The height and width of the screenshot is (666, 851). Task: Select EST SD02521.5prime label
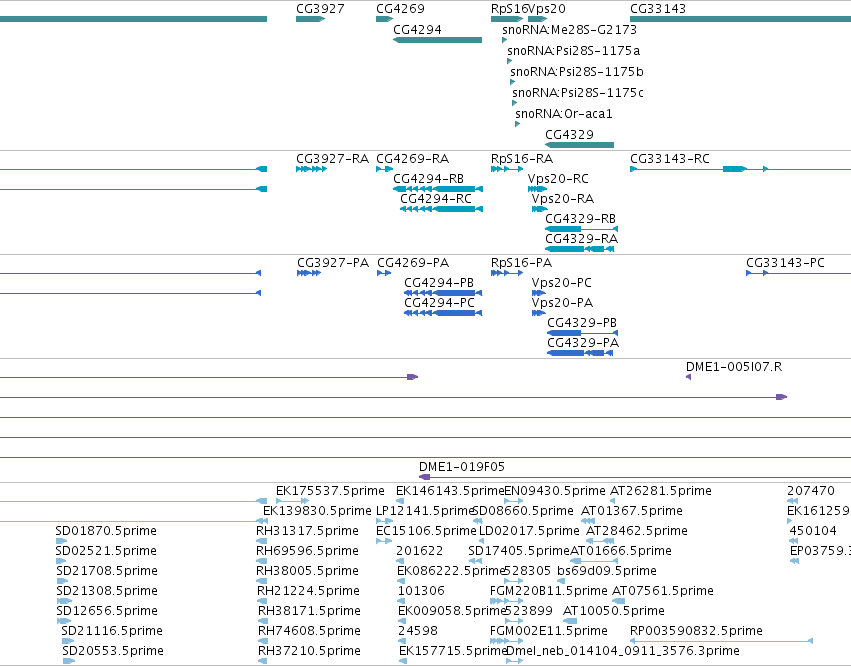coord(106,551)
